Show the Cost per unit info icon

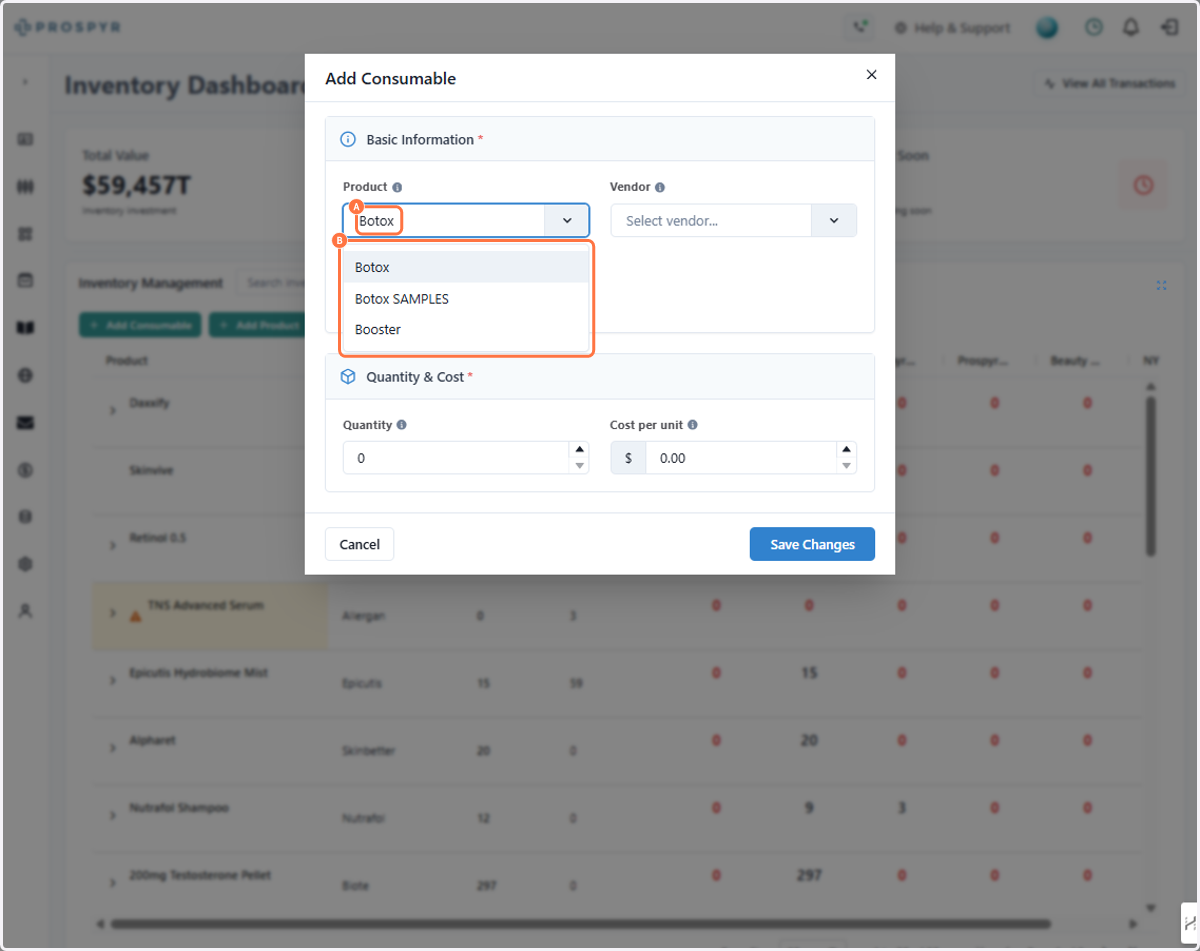tap(692, 425)
